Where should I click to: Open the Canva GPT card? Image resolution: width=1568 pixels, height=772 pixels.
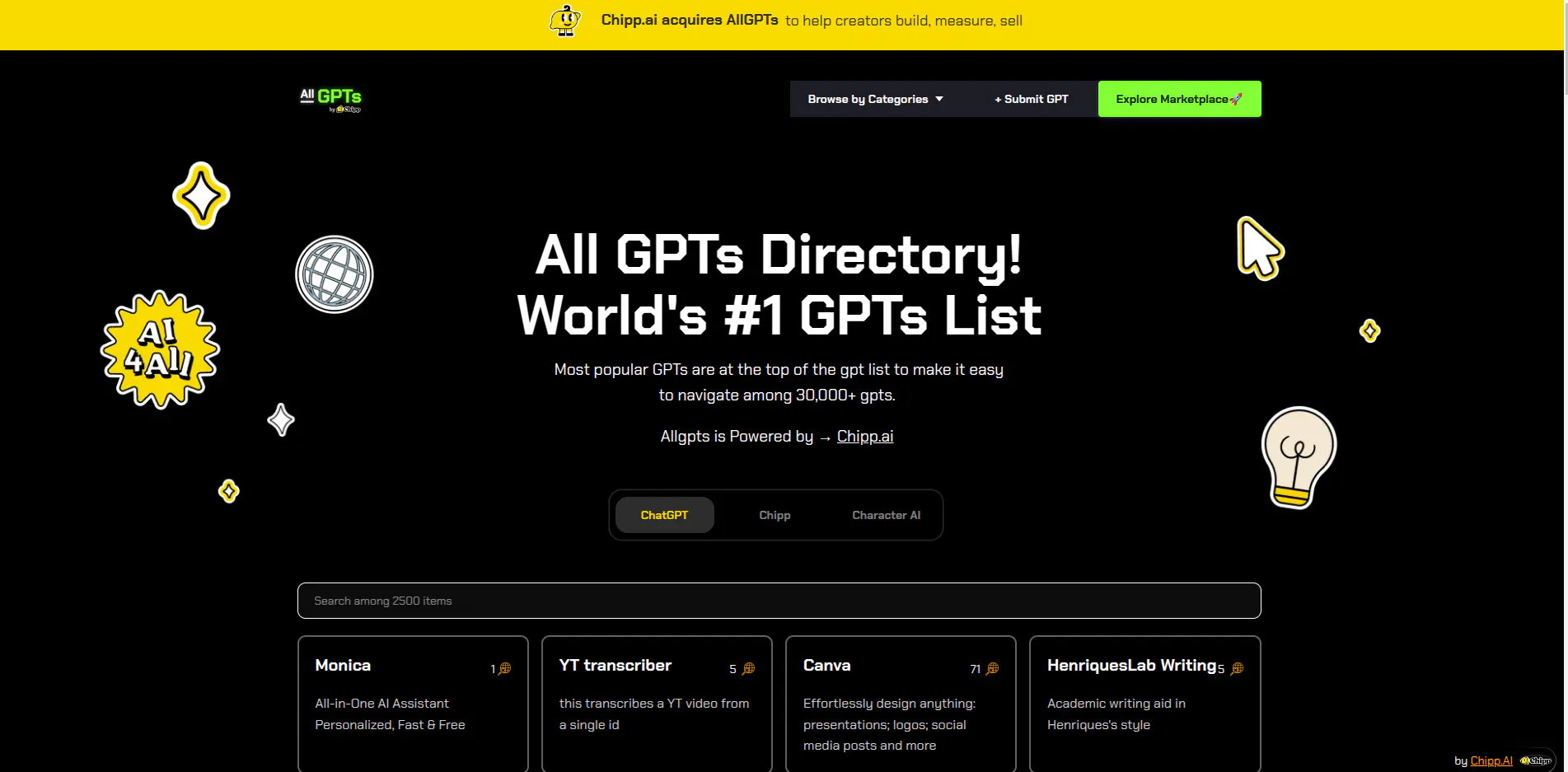(x=901, y=704)
